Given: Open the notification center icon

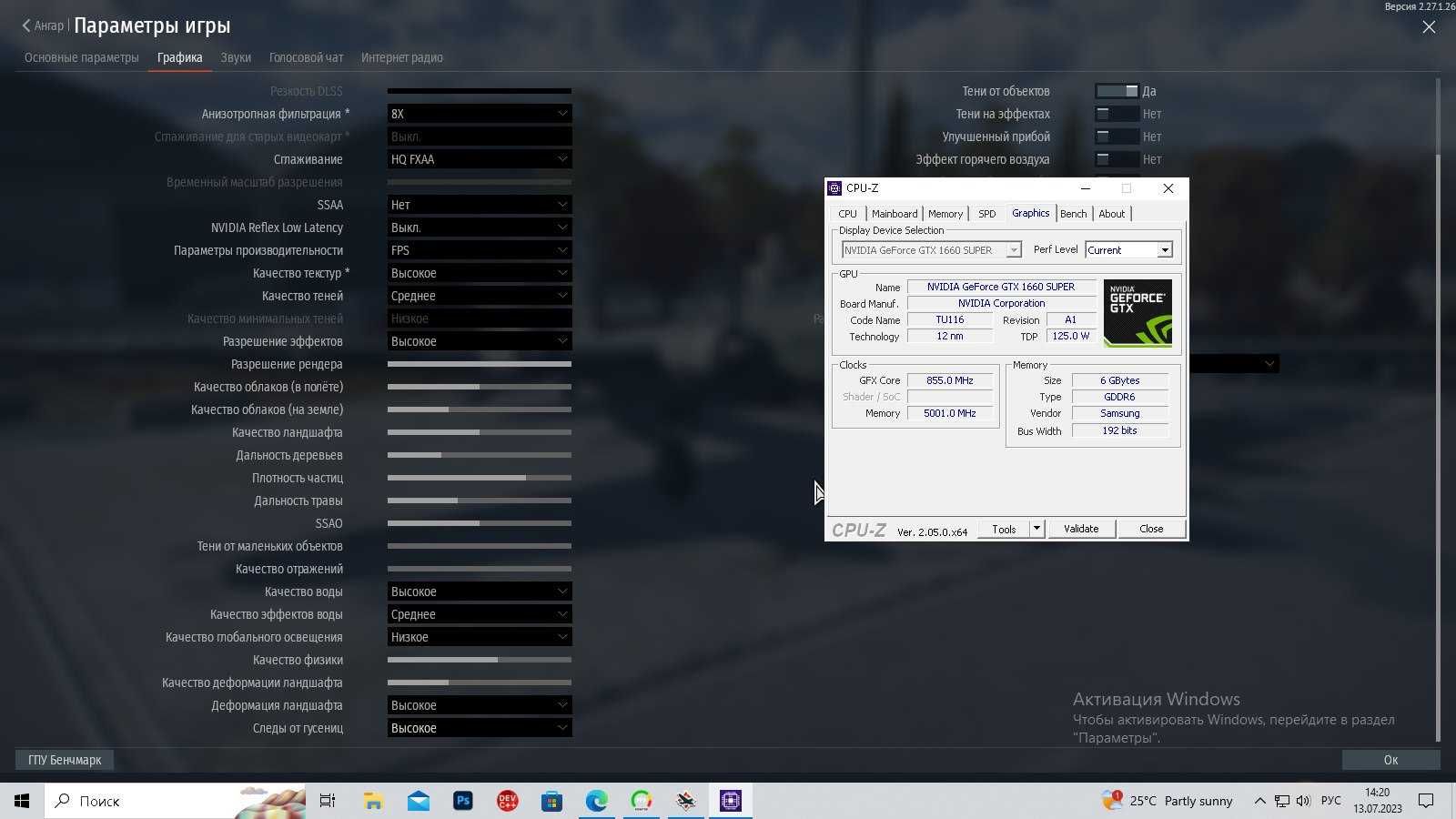Looking at the screenshot, I should point(1426,801).
